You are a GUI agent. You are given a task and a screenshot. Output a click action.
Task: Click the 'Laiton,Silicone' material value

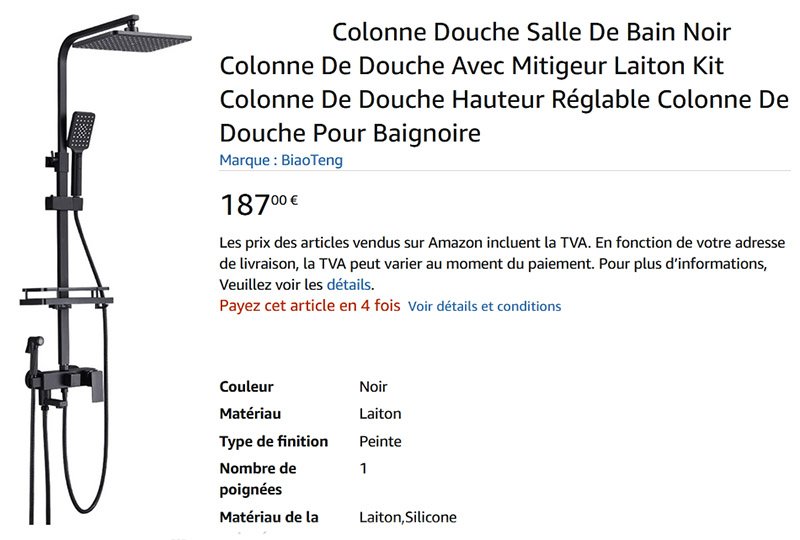407,517
